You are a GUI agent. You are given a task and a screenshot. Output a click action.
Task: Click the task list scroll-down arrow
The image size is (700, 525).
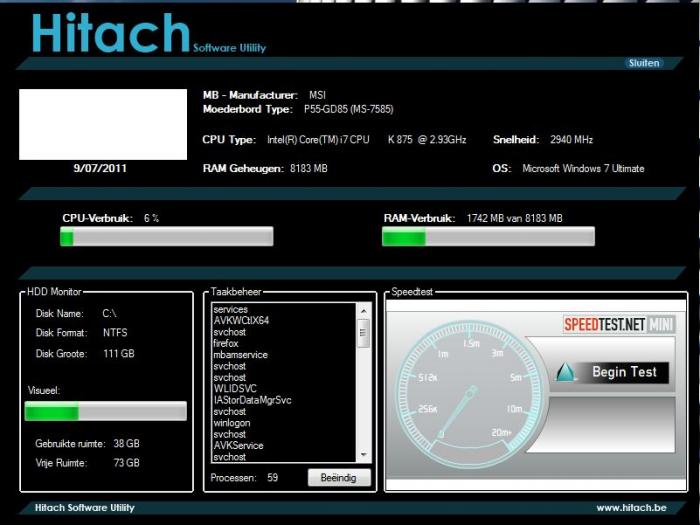pyautogui.click(x=363, y=454)
